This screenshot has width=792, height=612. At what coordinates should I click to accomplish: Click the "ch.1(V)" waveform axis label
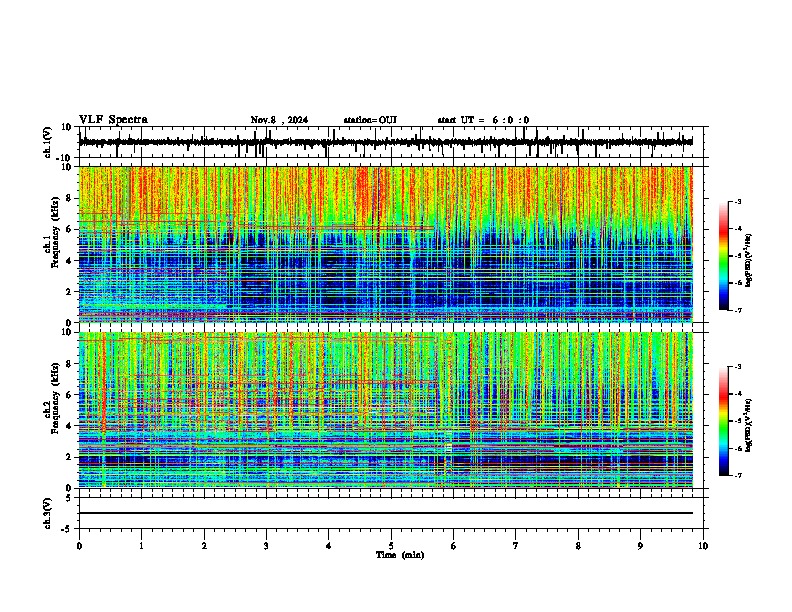(48, 142)
